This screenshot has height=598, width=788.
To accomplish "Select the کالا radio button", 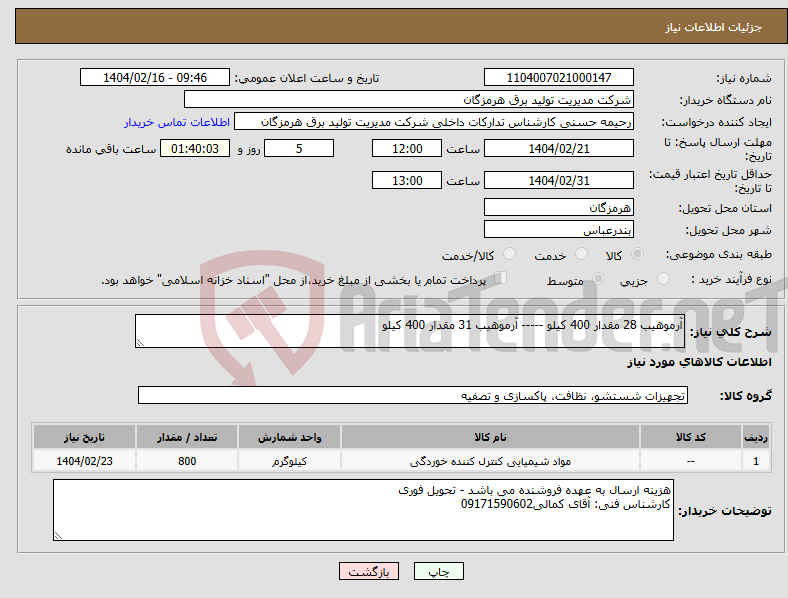I will (x=637, y=254).
